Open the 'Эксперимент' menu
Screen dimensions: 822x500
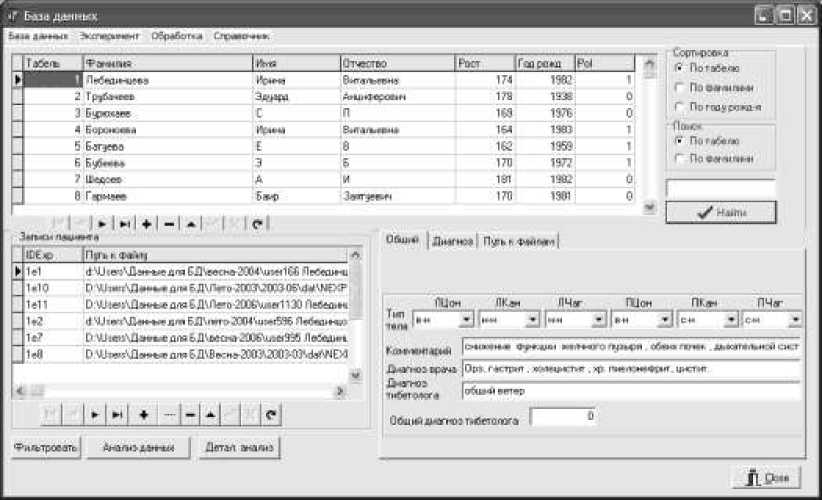point(109,36)
